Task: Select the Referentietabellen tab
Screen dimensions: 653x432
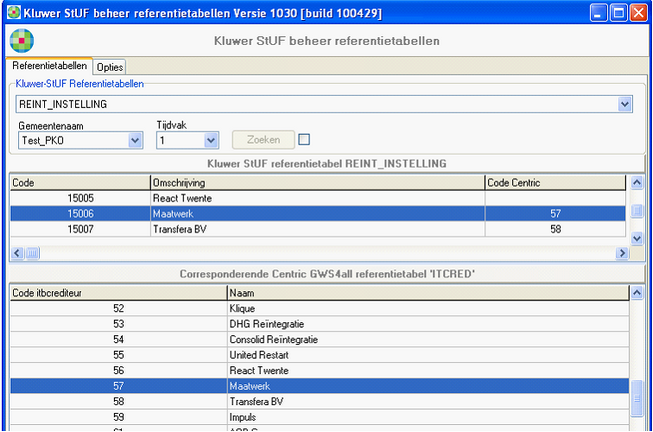Action: pyautogui.click(x=50, y=66)
